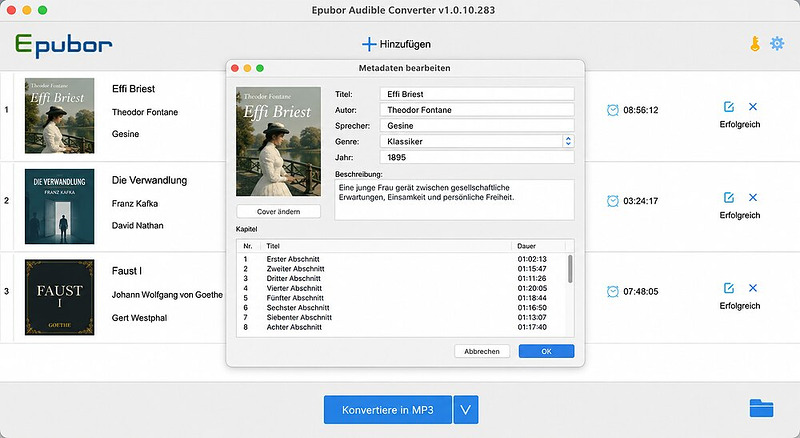Click duration 01:02:13
Viewport: 800px width, 438px height.
click(x=532, y=259)
